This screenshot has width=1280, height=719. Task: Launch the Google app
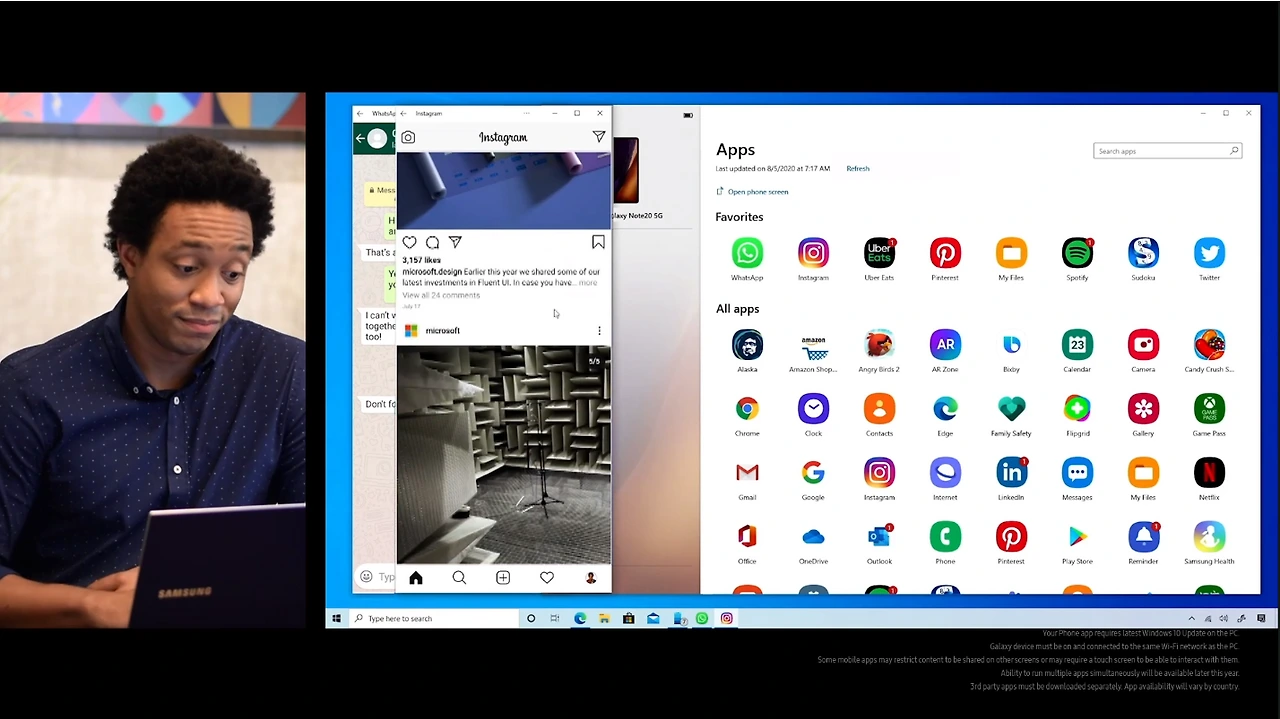click(x=813, y=473)
